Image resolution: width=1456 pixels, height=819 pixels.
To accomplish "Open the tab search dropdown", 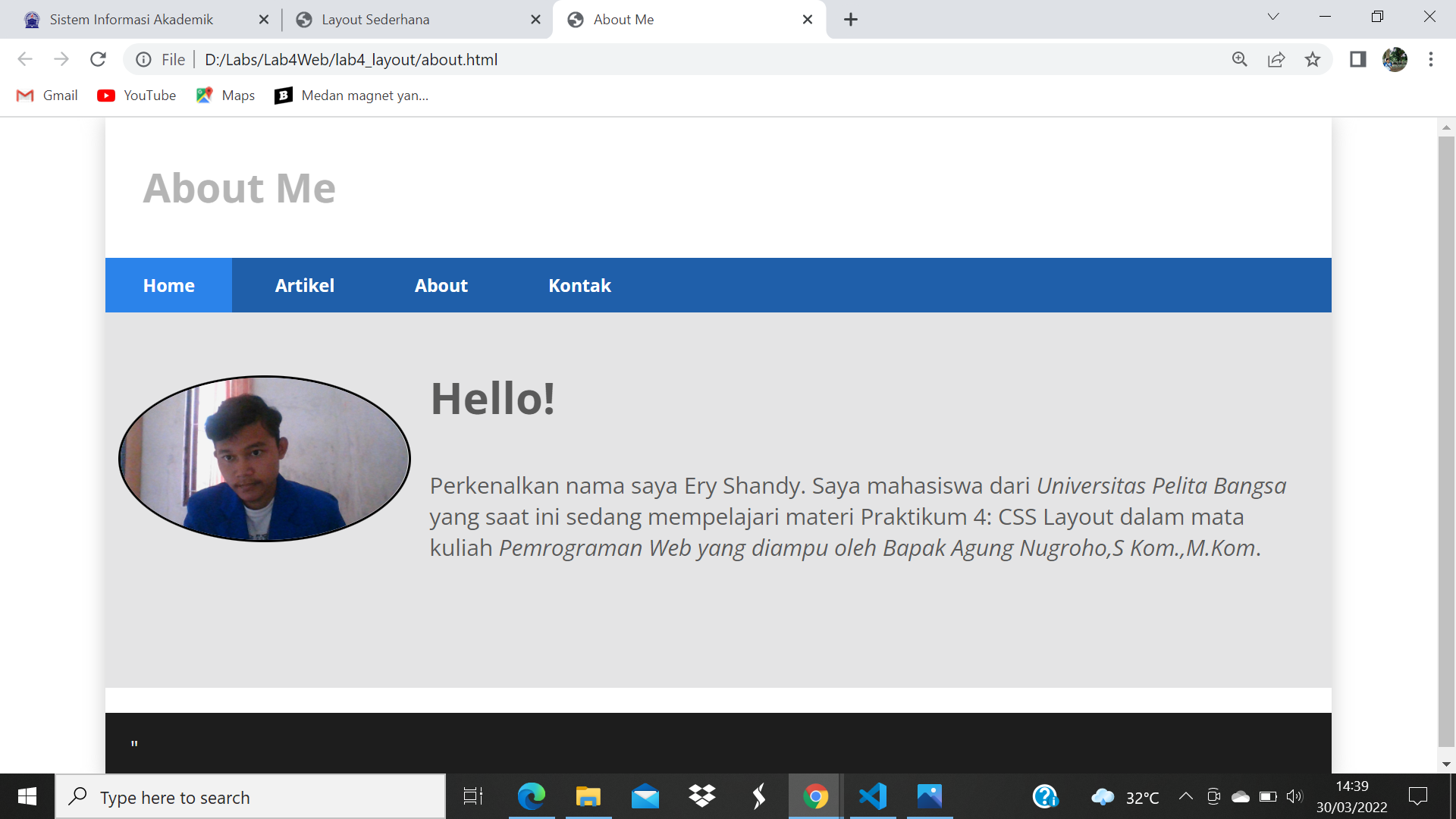I will [1272, 16].
